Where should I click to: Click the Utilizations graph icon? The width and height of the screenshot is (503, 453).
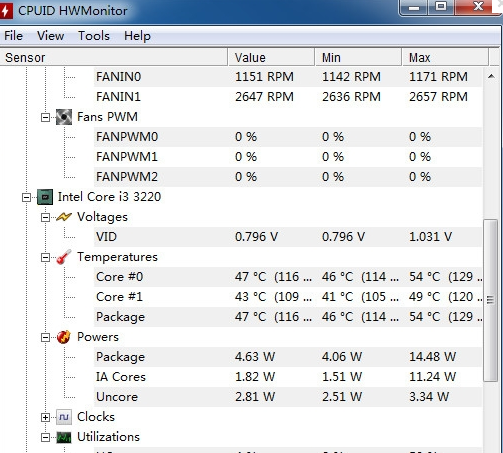click(x=64, y=437)
